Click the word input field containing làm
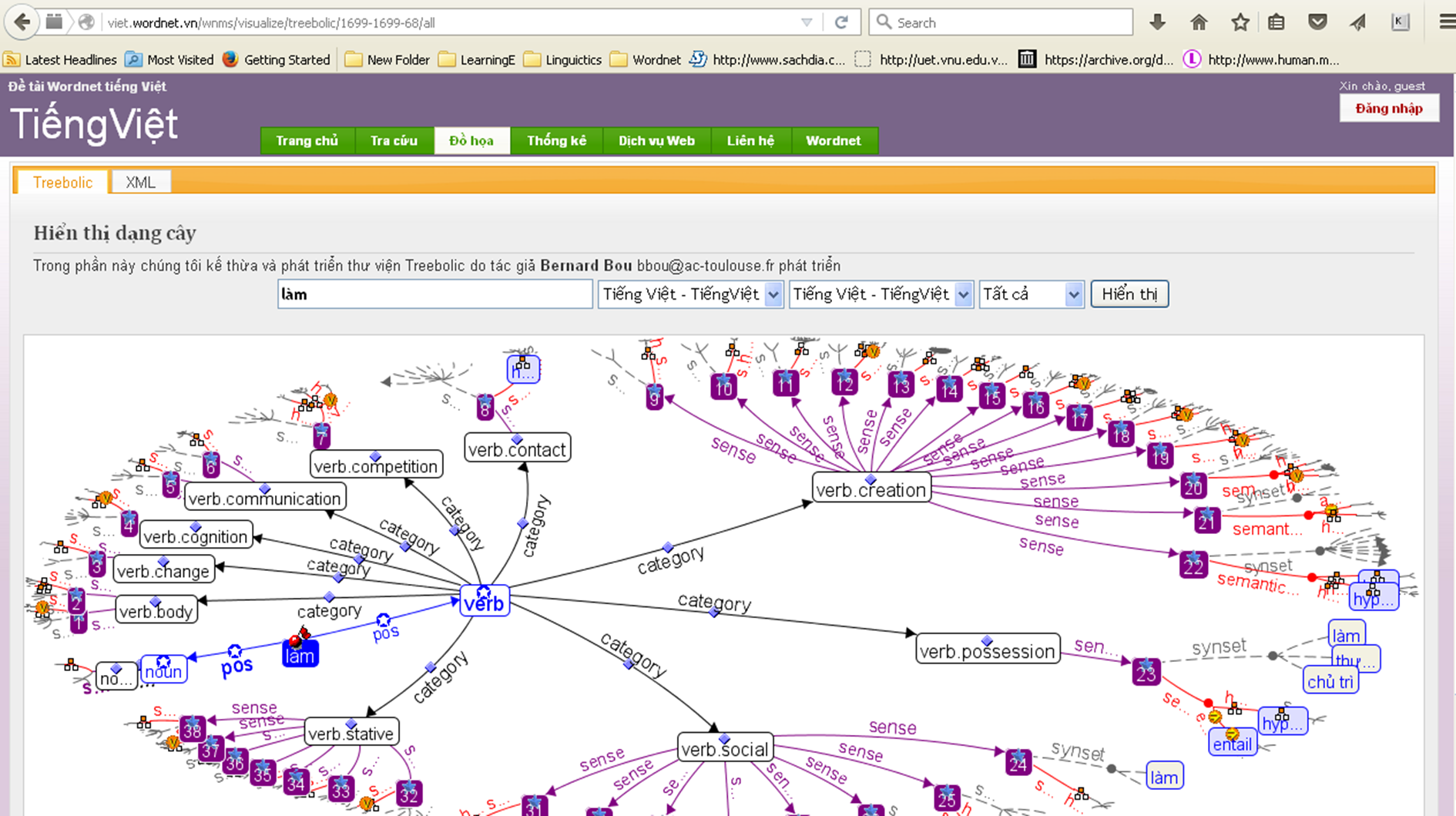 point(434,294)
